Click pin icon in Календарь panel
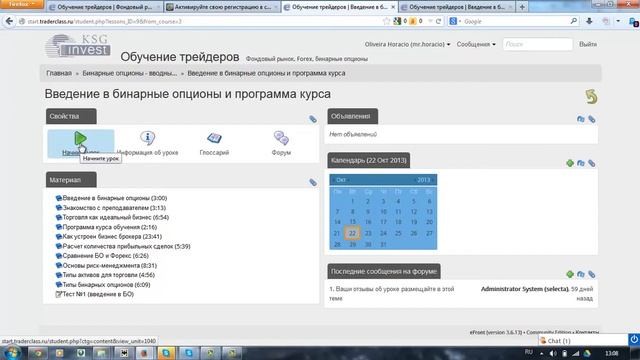640x360 pixels. [591, 163]
